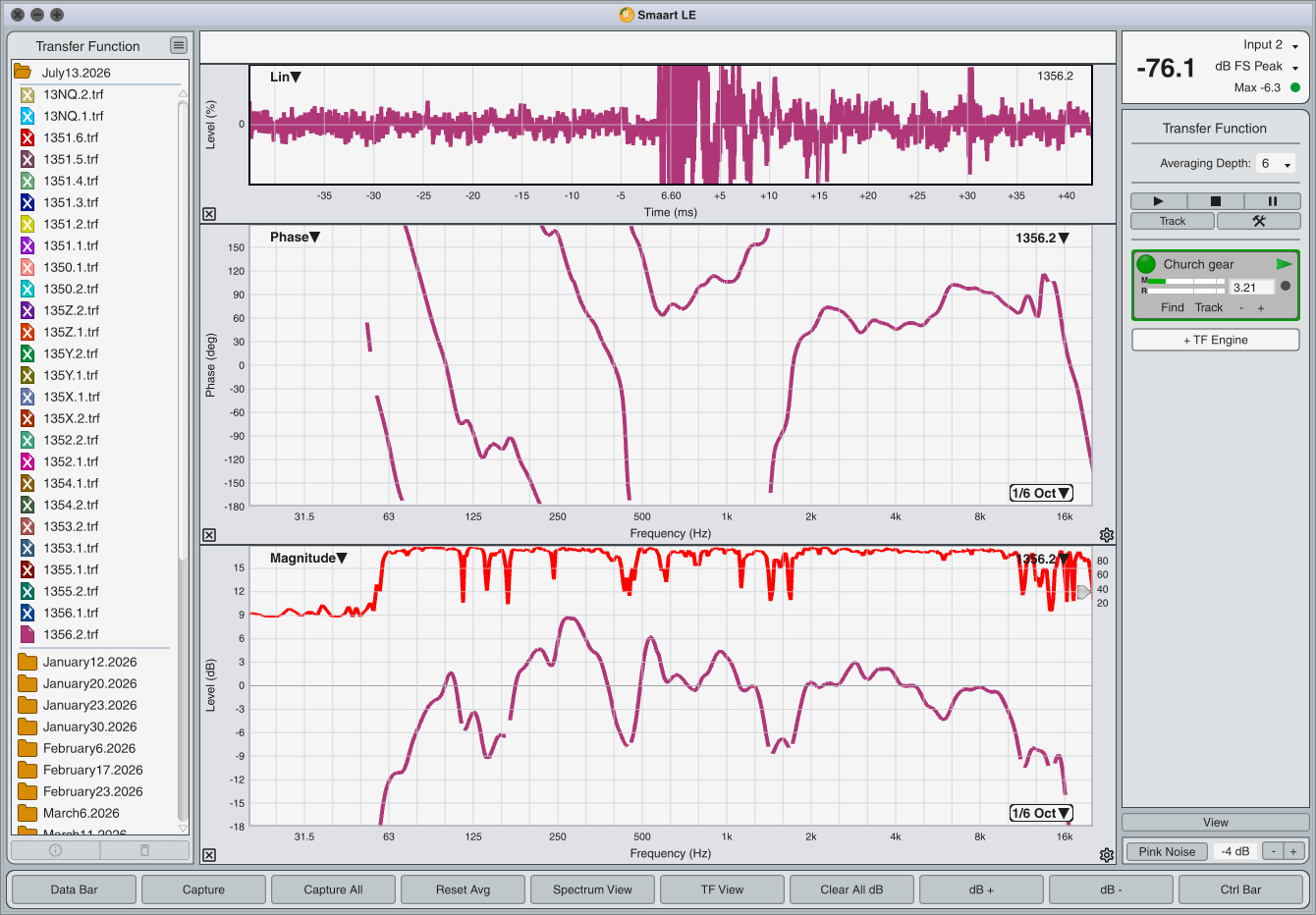Image resolution: width=1316 pixels, height=915 pixels.
Task: Open the phase plot settings gear
Action: (1107, 535)
